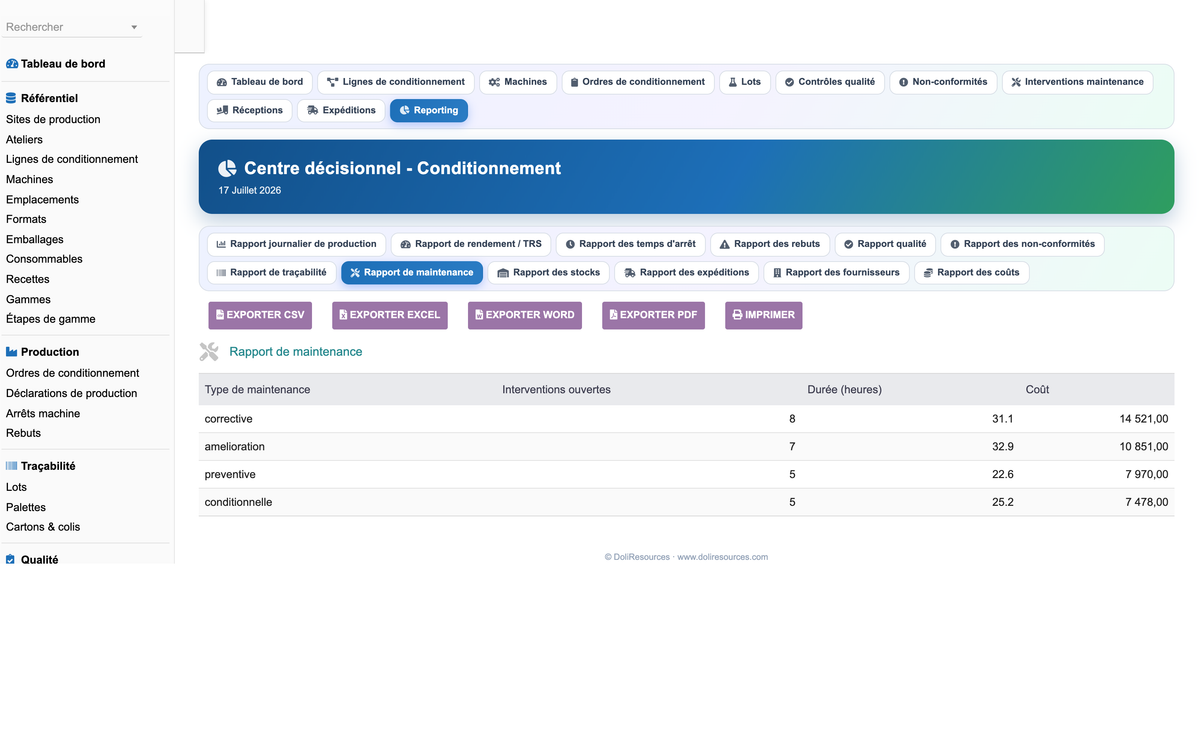Open sidebar Lignes de conditionnement link
Image resolution: width=1200 pixels, height=743 pixels.
click(72, 159)
